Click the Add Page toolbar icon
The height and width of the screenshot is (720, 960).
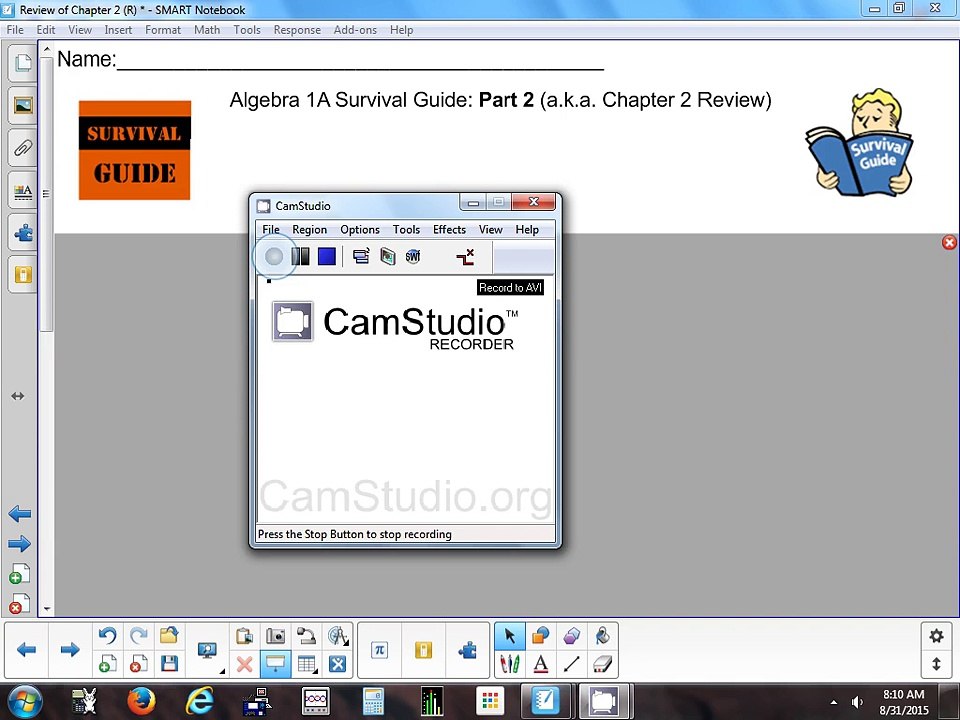(x=108, y=664)
